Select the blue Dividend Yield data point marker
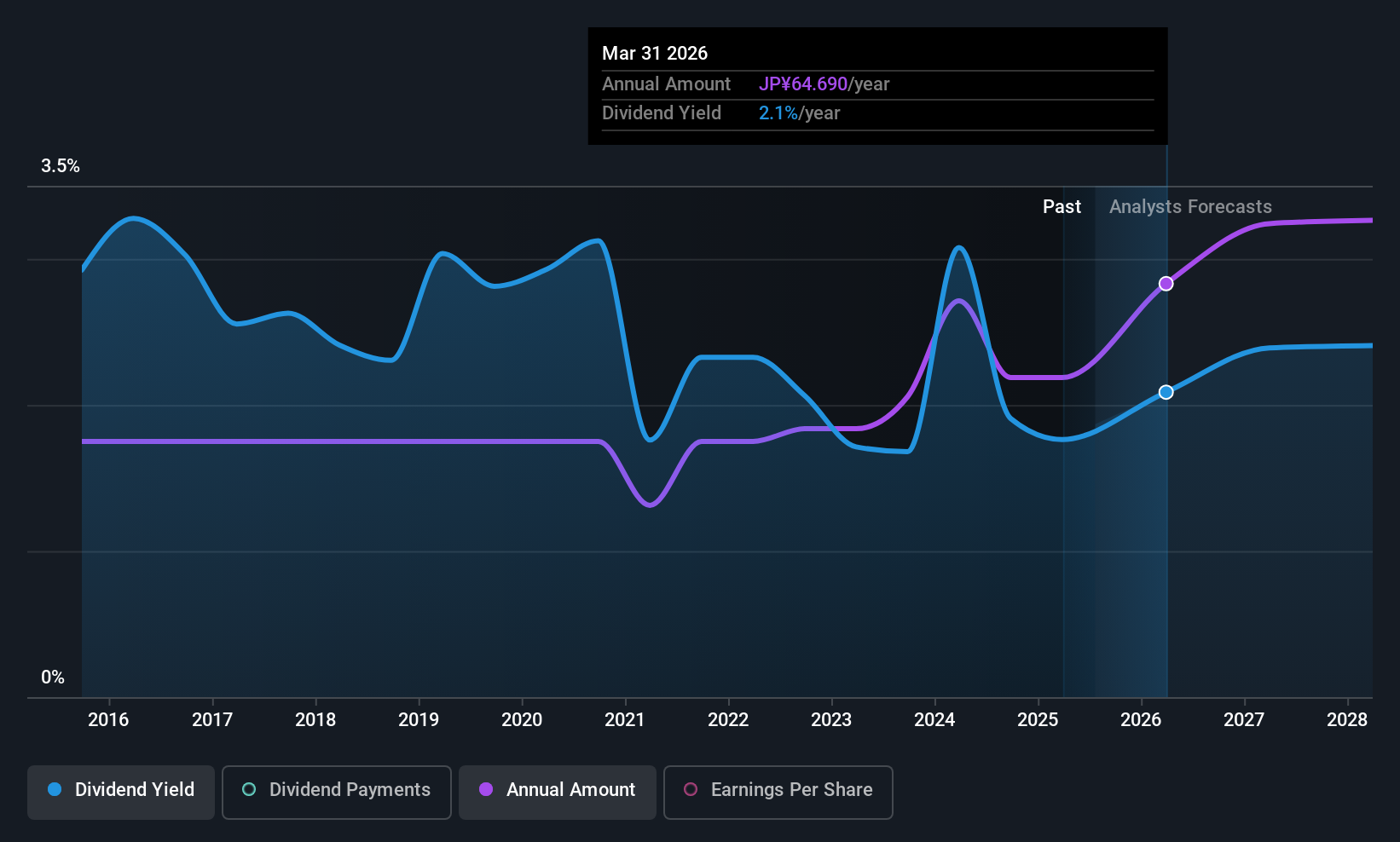Viewport: 1400px width, 842px height. [x=1166, y=392]
